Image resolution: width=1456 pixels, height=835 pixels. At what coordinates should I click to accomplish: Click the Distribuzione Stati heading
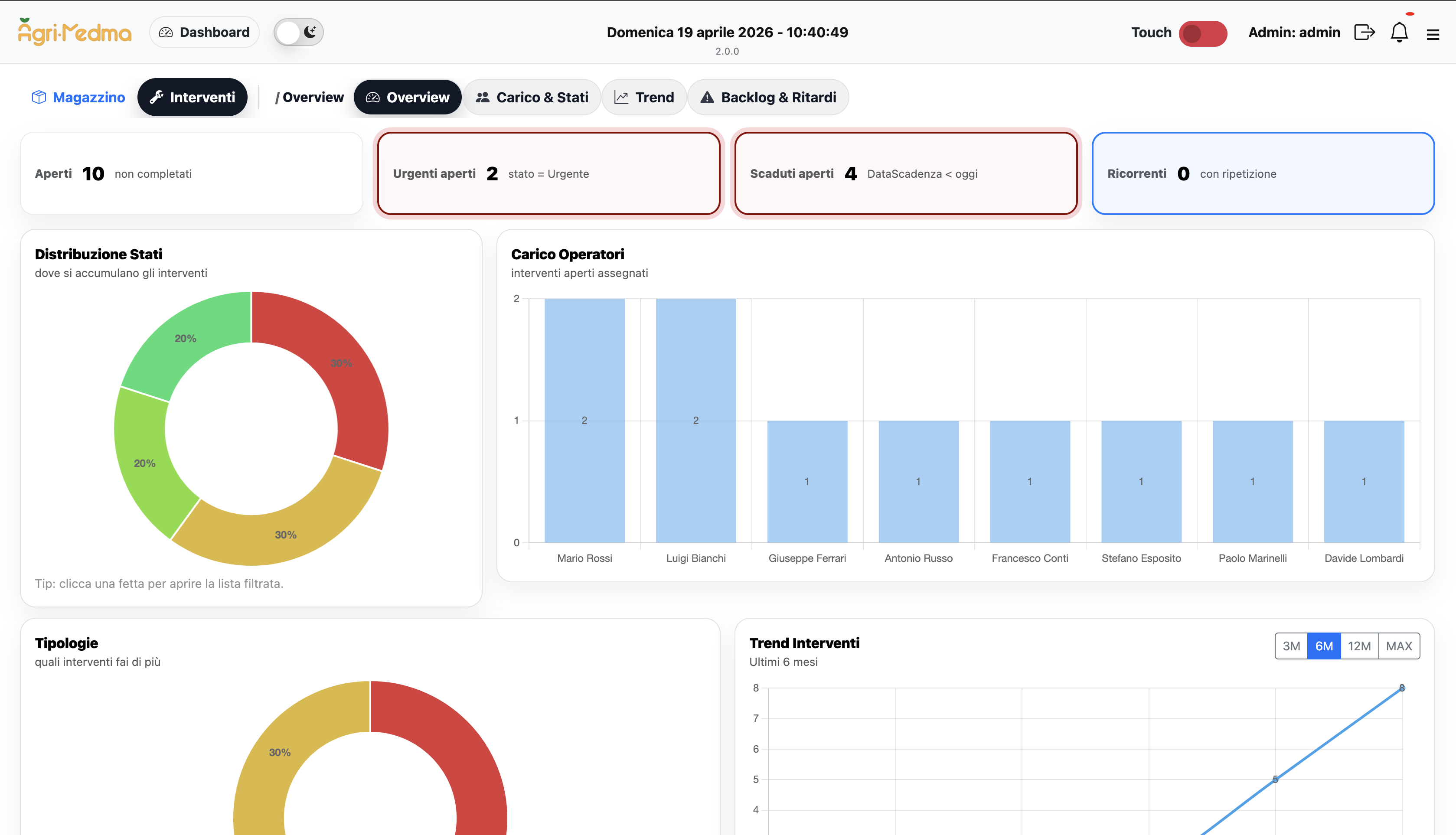tap(98, 254)
